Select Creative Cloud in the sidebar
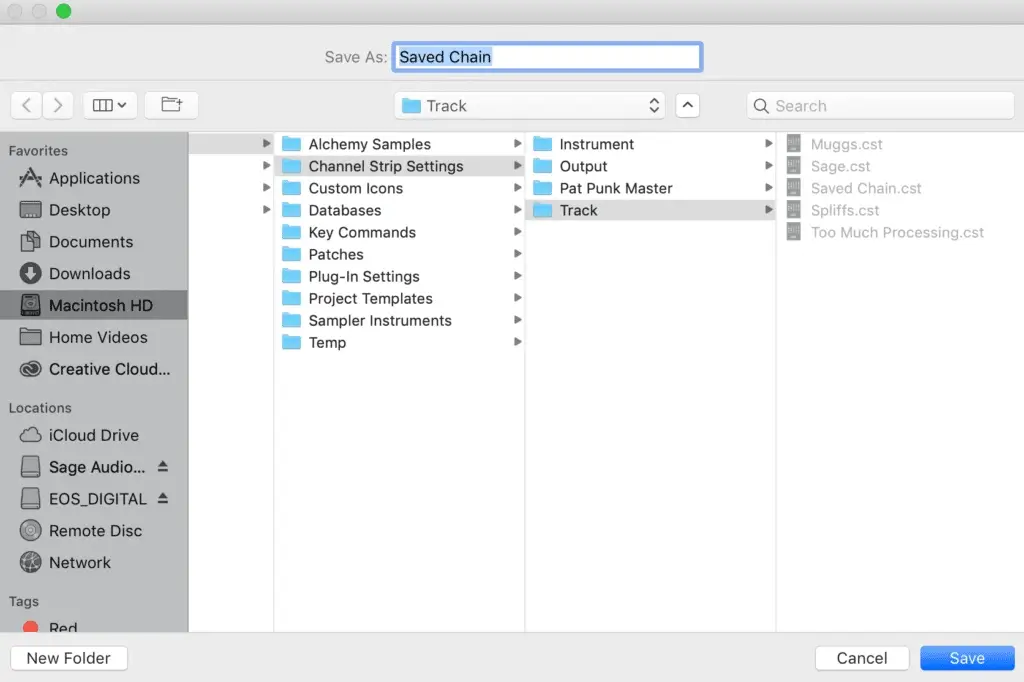 (93, 369)
